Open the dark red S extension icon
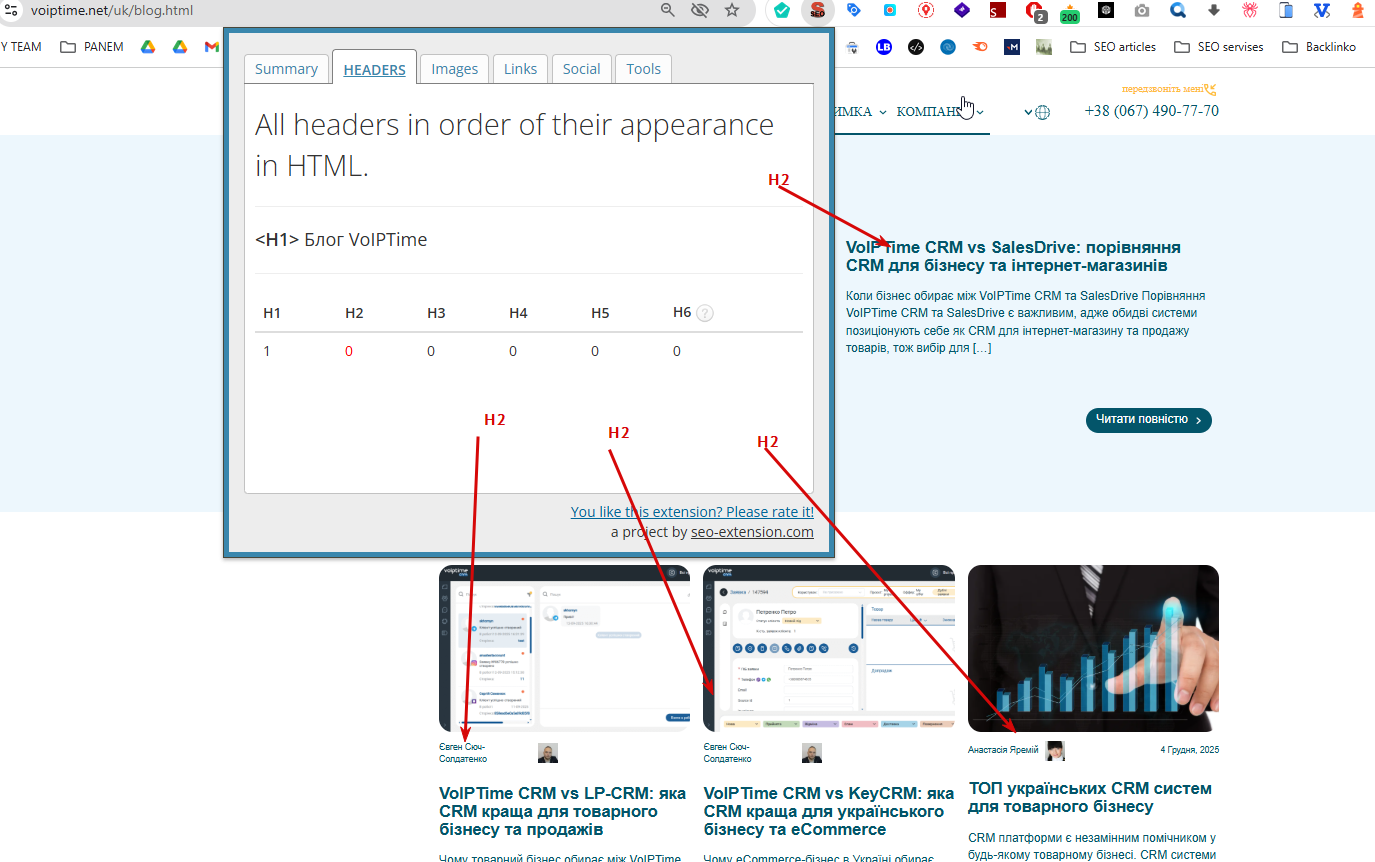The height and width of the screenshot is (862, 1375). pyautogui.click(x=997, y=10)
